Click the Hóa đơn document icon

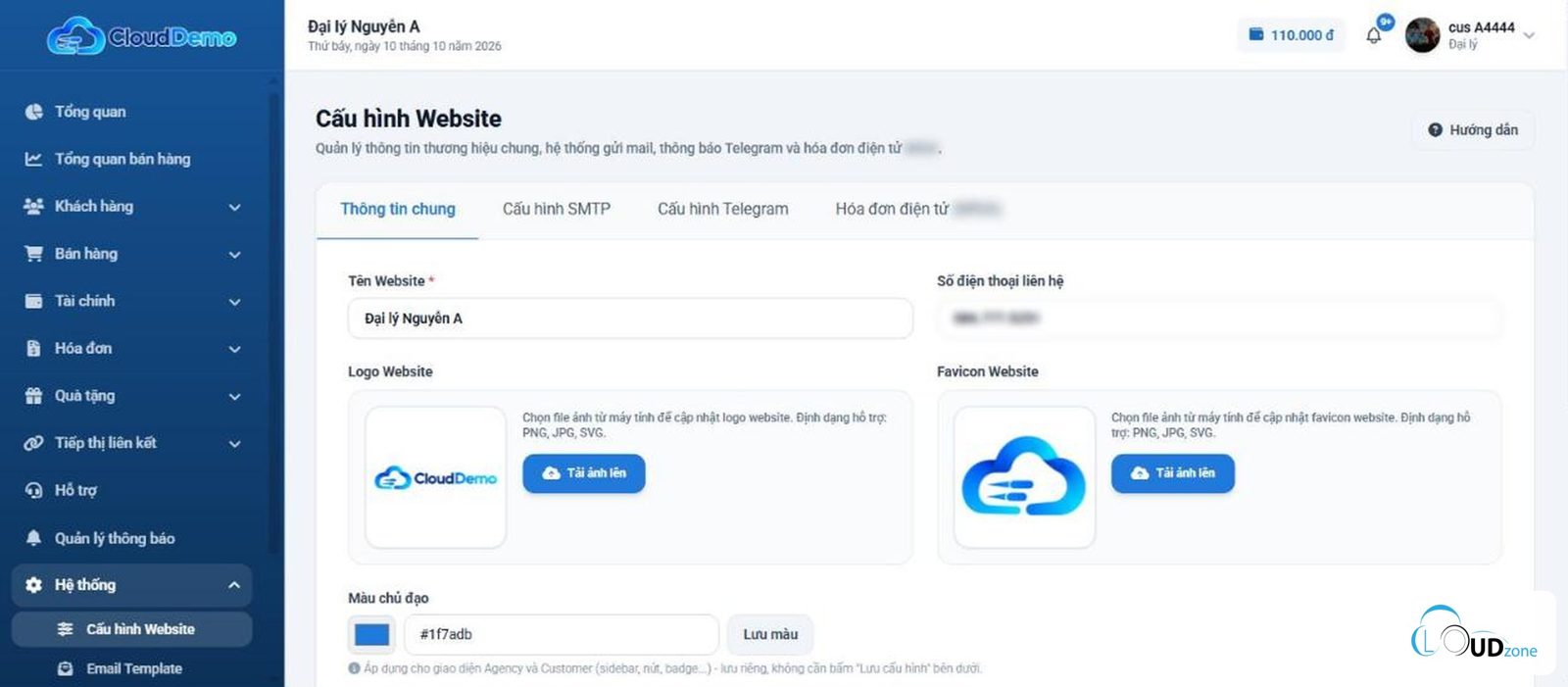33,348
